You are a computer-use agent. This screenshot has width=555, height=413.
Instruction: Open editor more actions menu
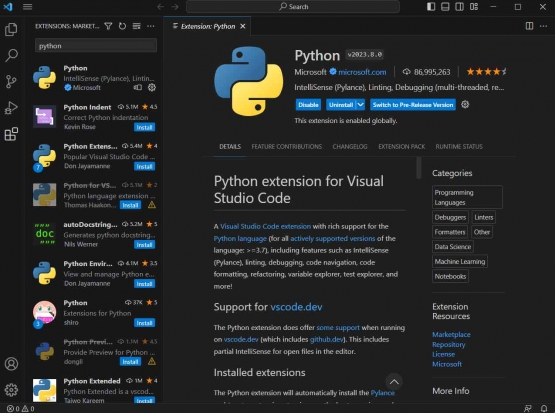coord(543,26)
